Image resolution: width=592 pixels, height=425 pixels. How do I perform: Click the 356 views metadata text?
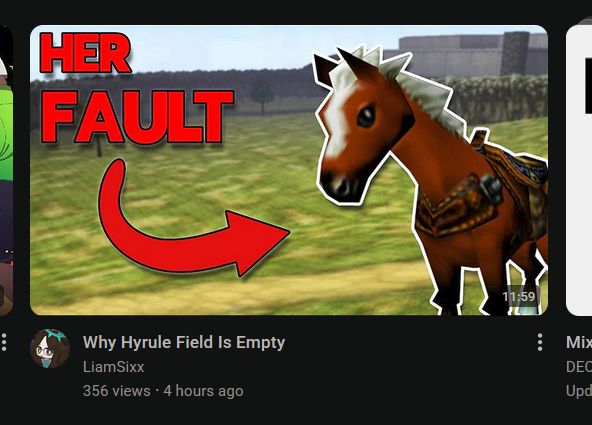[x=117, y=391]
